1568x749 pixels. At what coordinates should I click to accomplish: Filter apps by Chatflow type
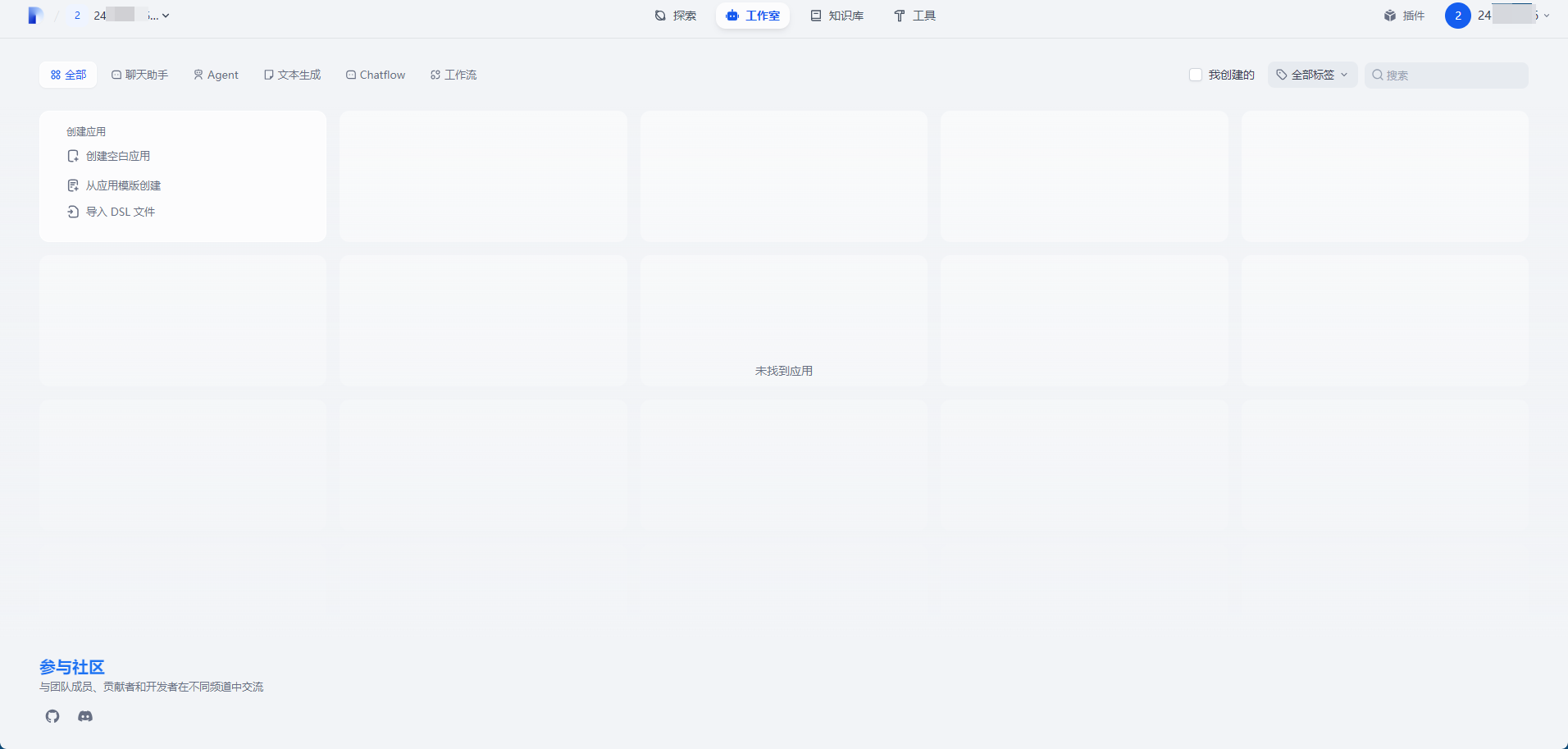(376, 75)
